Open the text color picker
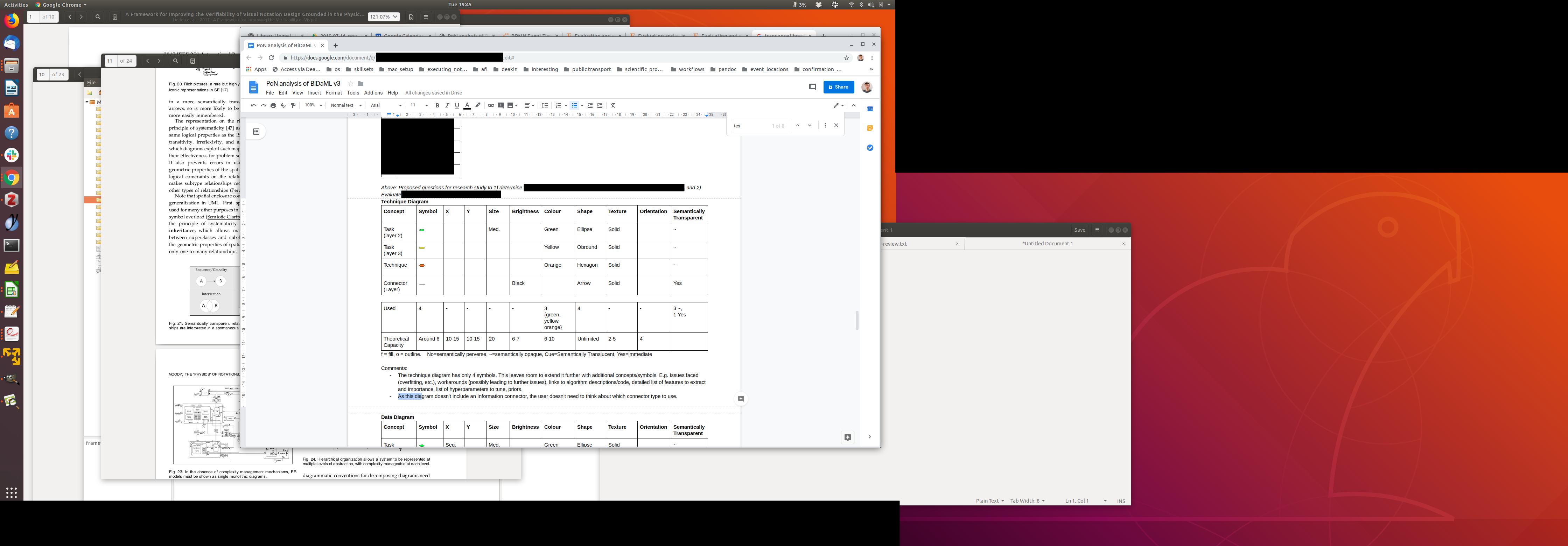This screenshot has width=1568, height=546. coord(467,105)
